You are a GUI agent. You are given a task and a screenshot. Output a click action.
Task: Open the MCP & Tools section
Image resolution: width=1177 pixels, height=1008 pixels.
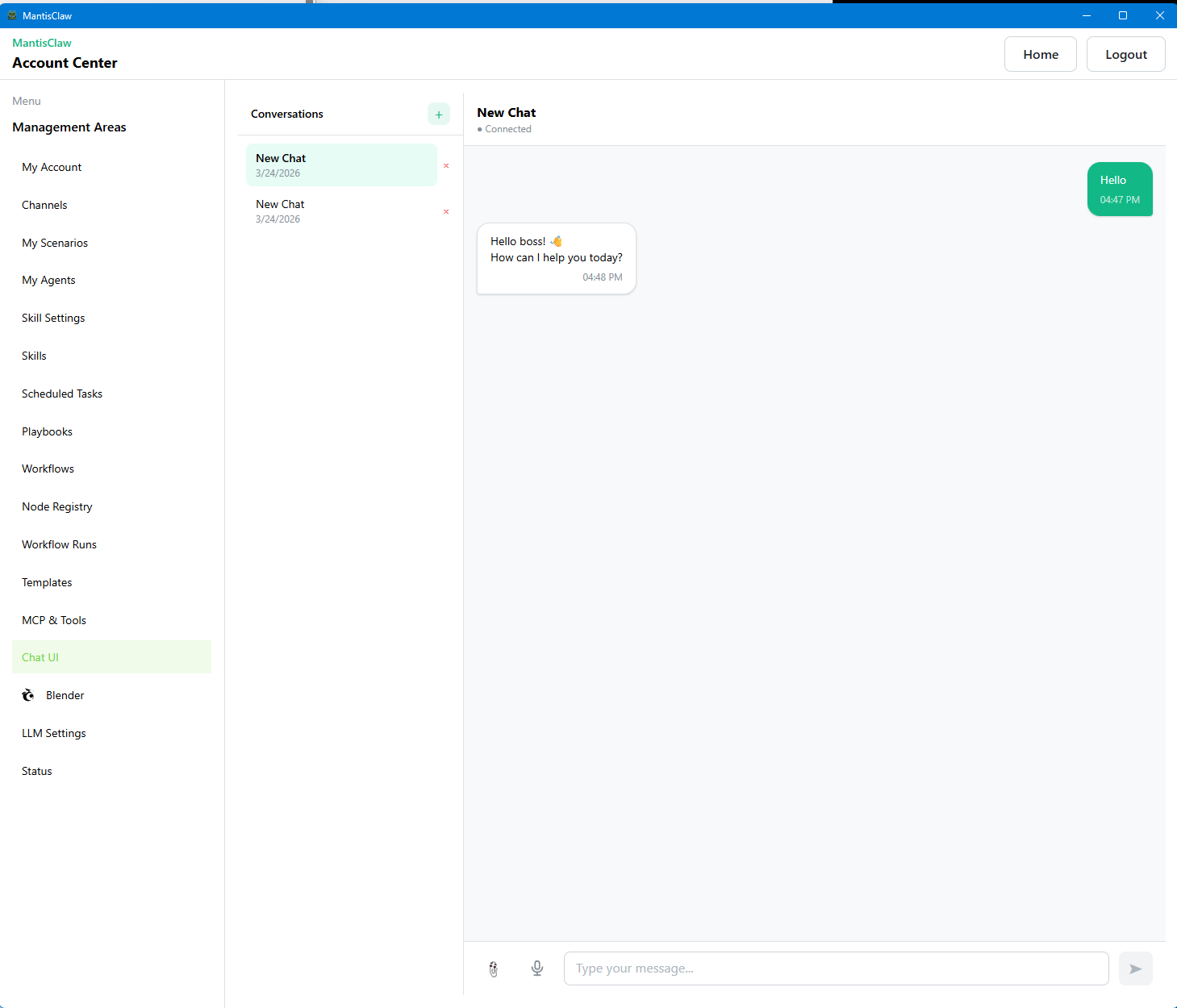coord(54,619)
